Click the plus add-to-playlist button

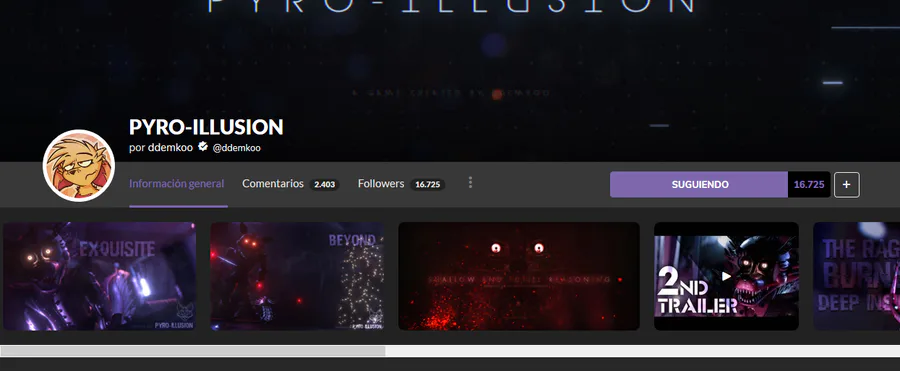click(x=847, y=184)
